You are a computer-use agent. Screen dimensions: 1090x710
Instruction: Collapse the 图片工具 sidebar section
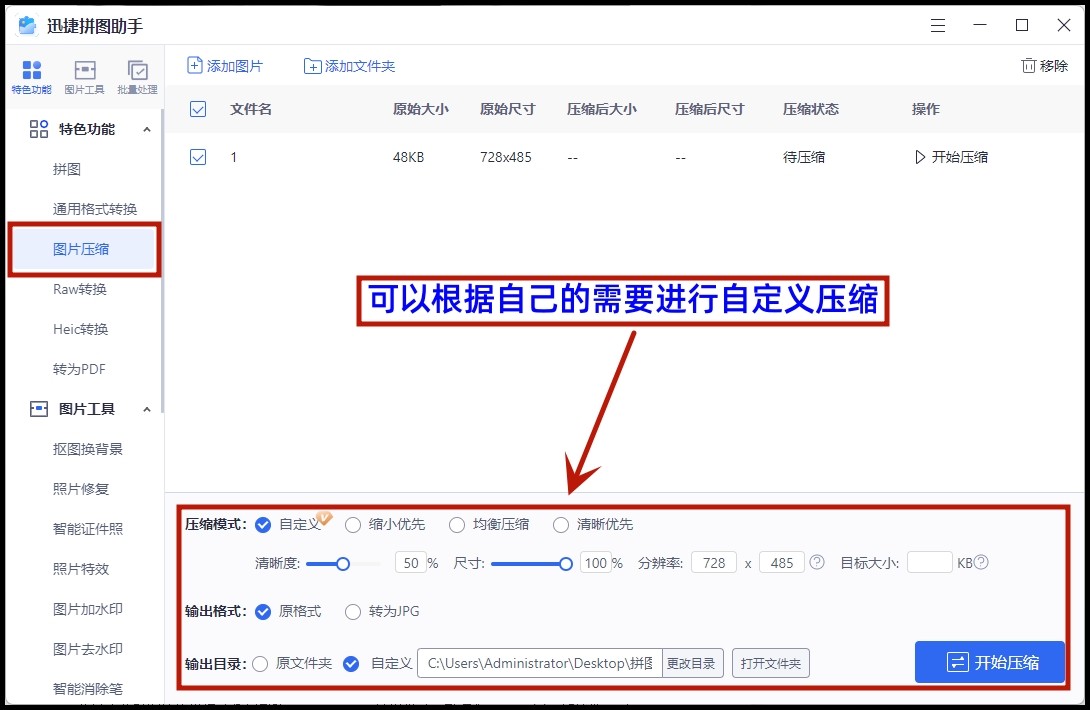point(148,409)
